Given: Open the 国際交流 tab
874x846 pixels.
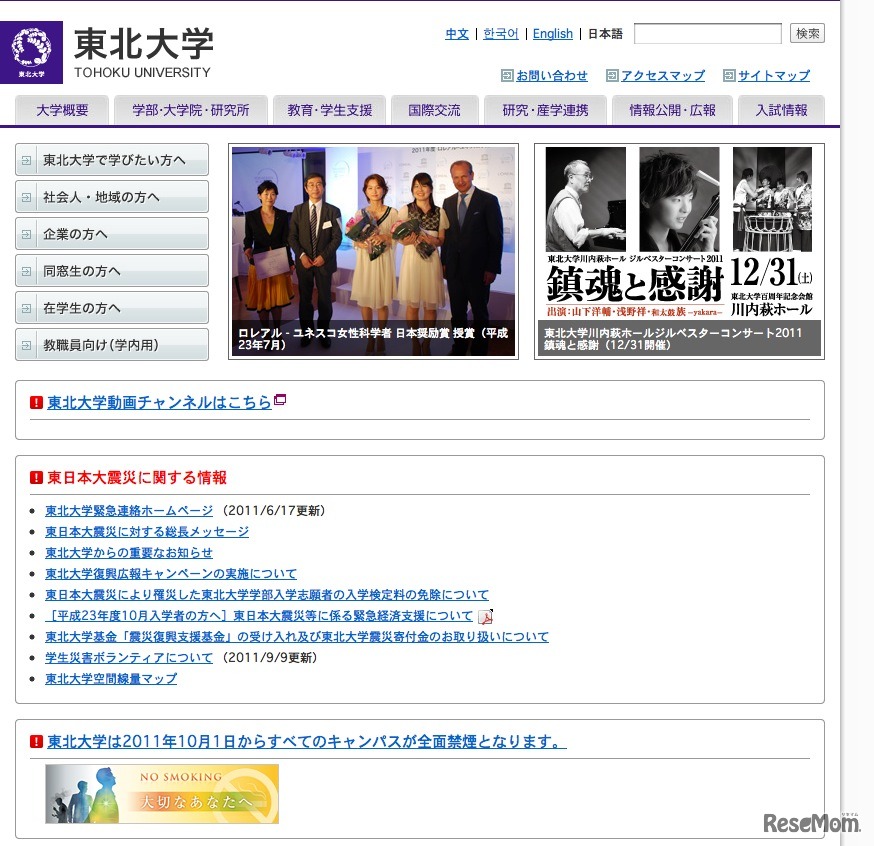Looking at the screenshot, I should coord(434,110).
